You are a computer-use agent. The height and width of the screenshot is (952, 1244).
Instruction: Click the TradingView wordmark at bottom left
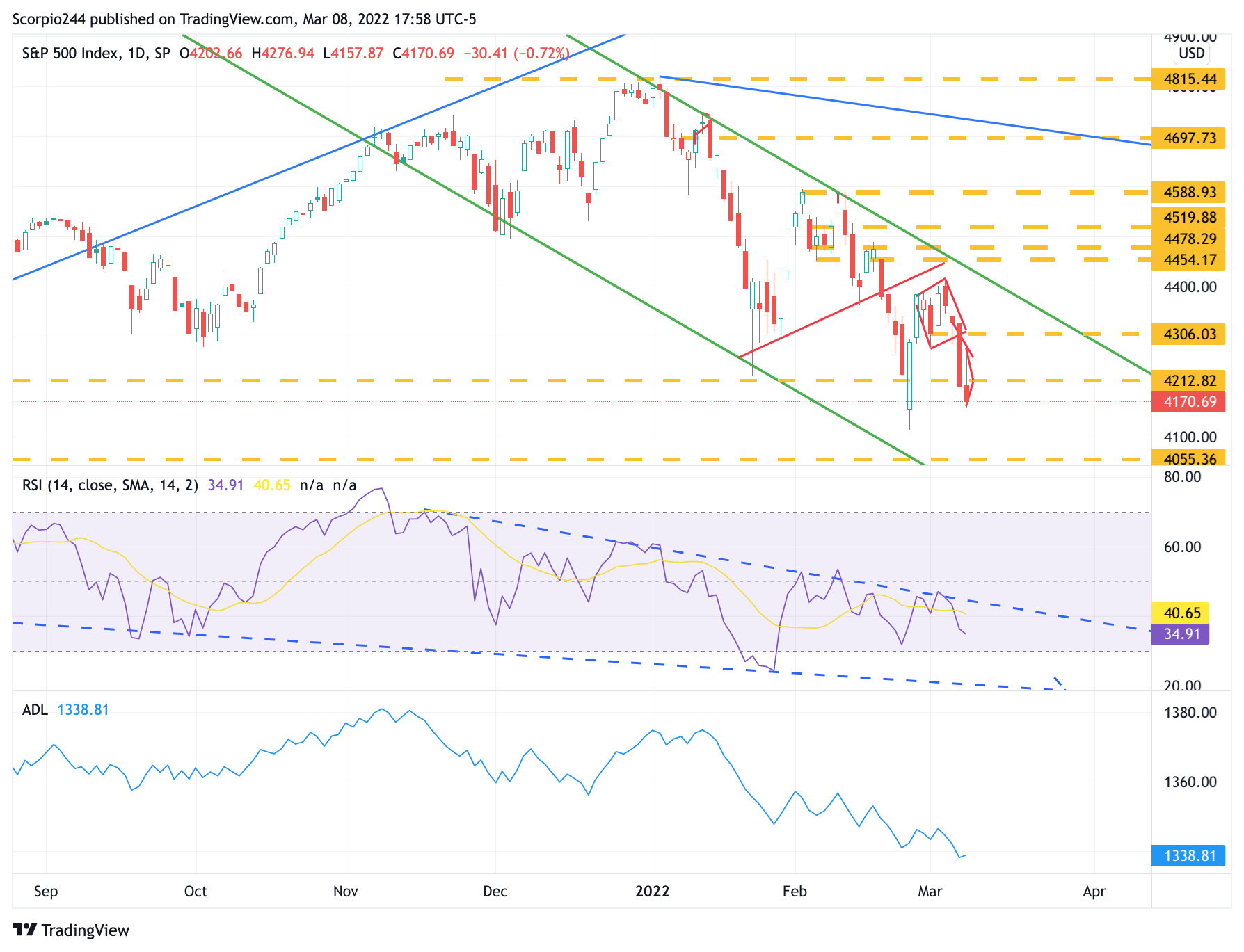(85, 930)
